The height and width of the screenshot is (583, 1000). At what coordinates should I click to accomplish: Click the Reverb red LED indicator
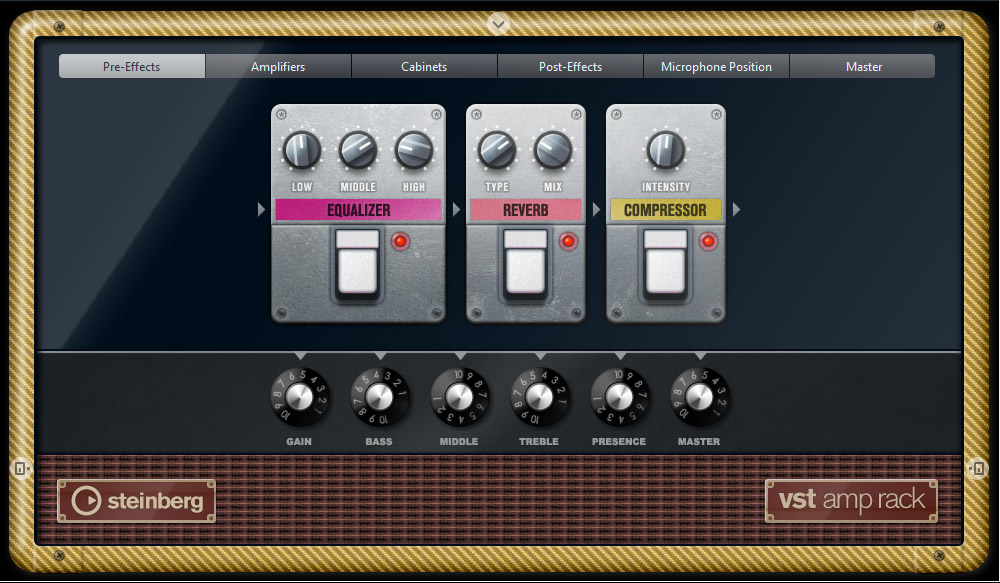coord(568,241)
